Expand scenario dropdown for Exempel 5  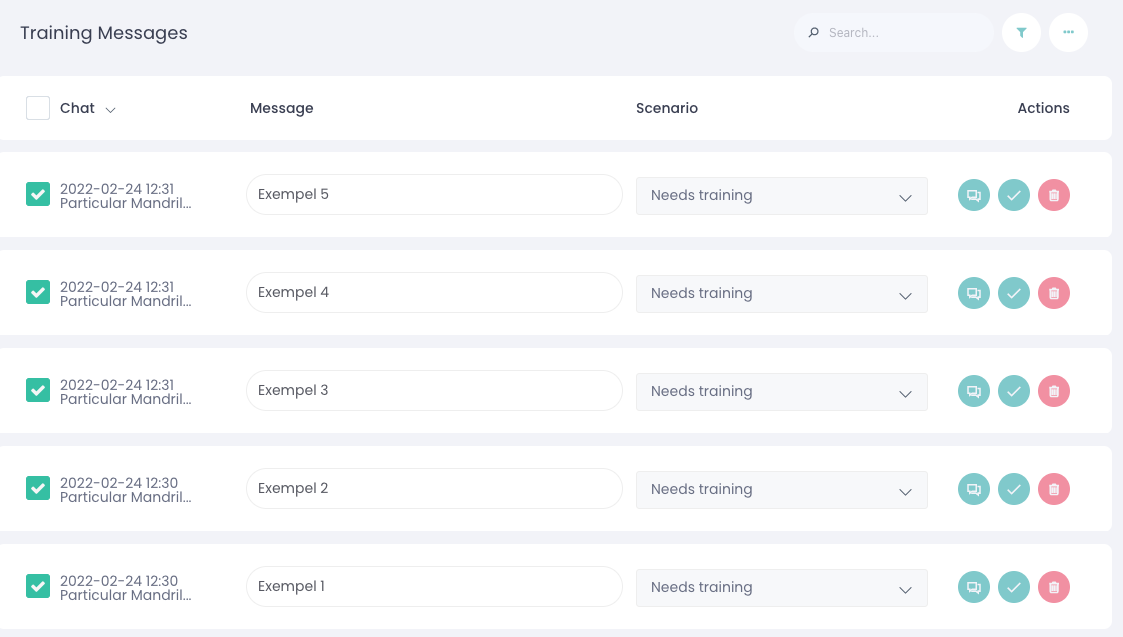click(x=781, y=196)
